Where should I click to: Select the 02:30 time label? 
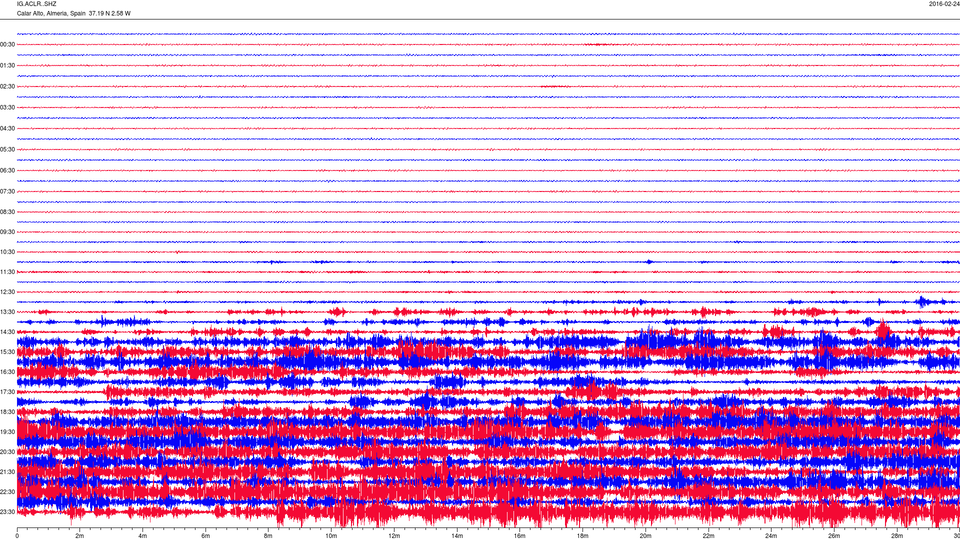[7, 87]
